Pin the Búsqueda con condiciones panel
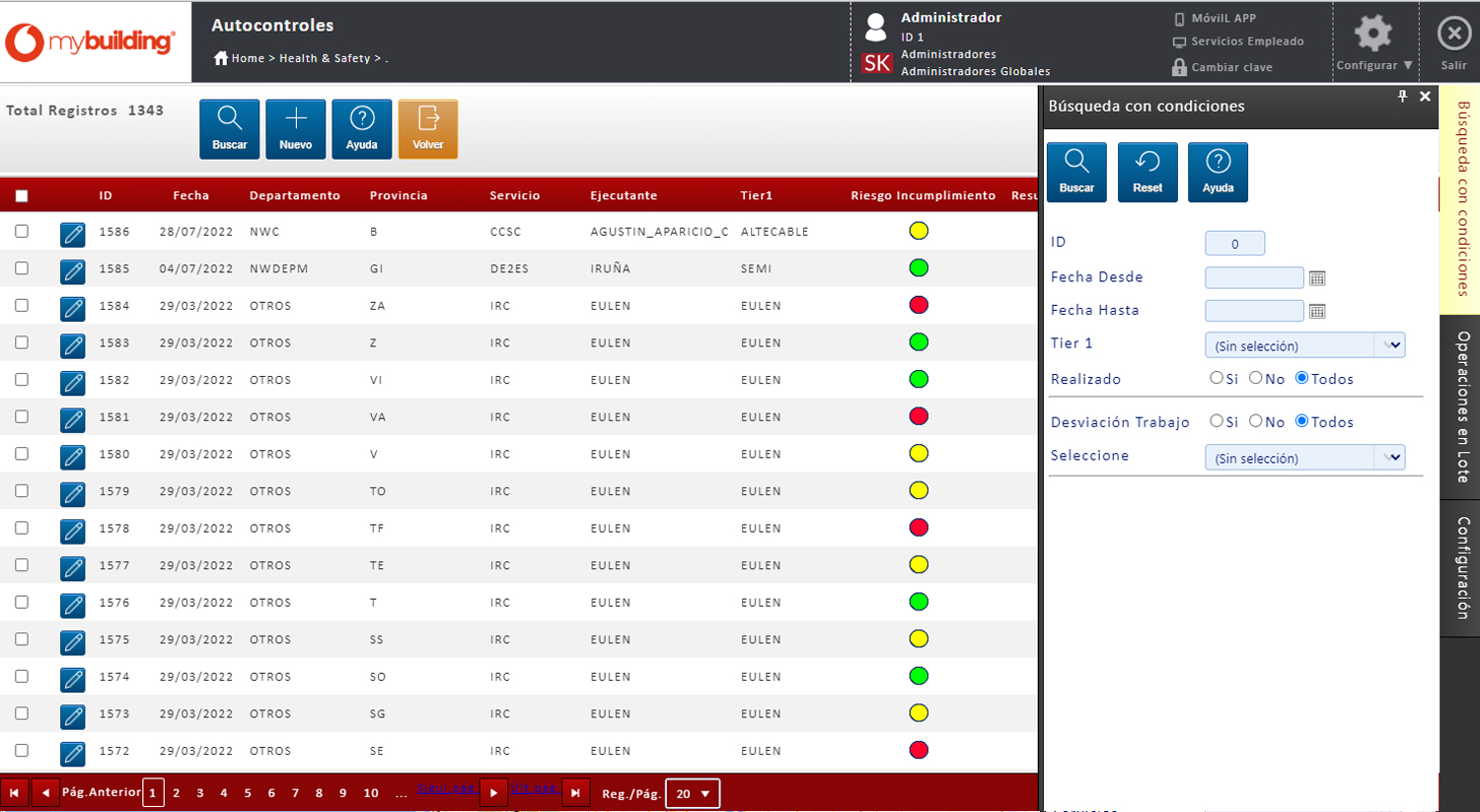 coord(1402,97)
